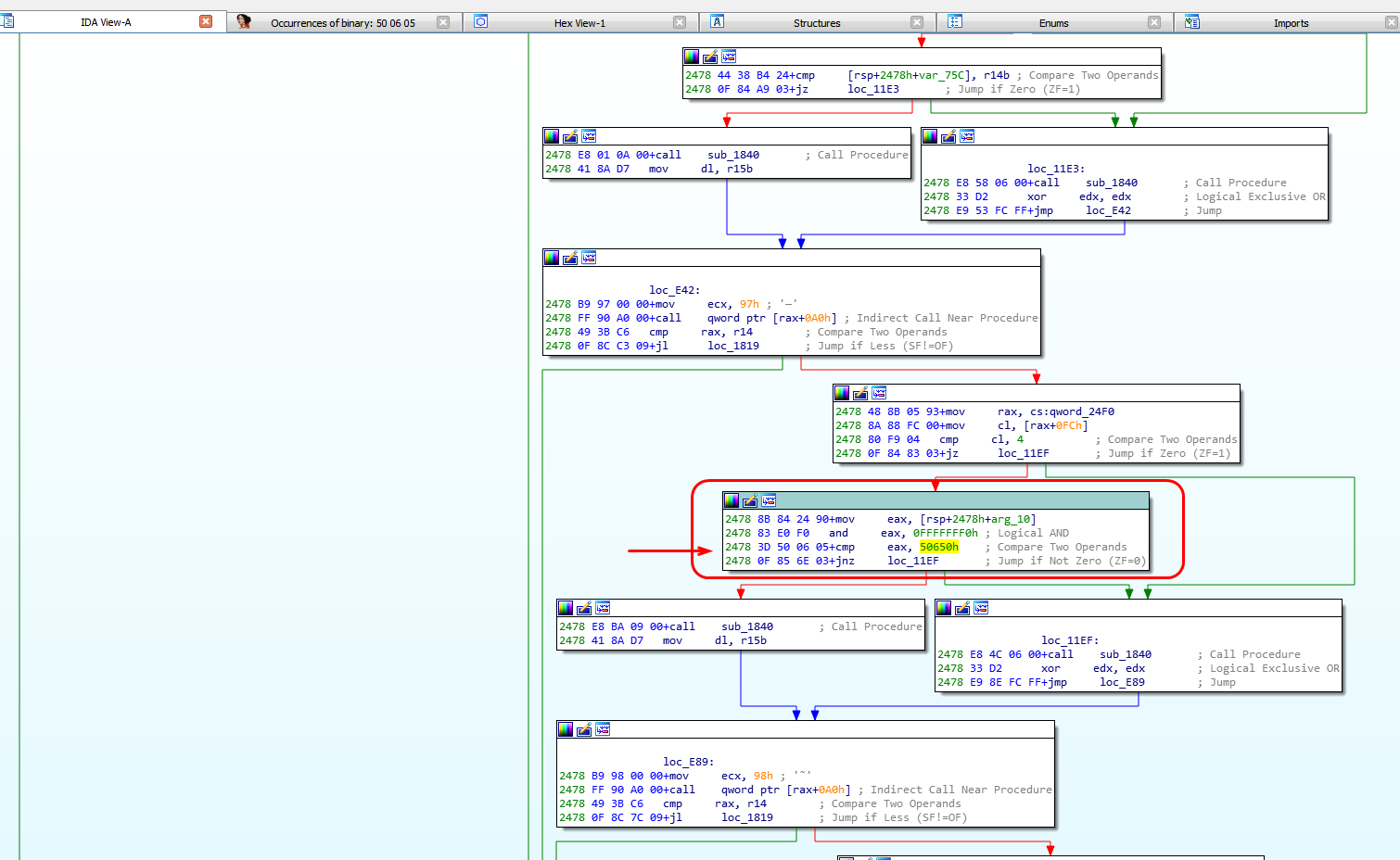Viewport: 1400px width, 860px height.
Task: Click the Occurrences of binary tab's search icon
Action: point(244,21)
